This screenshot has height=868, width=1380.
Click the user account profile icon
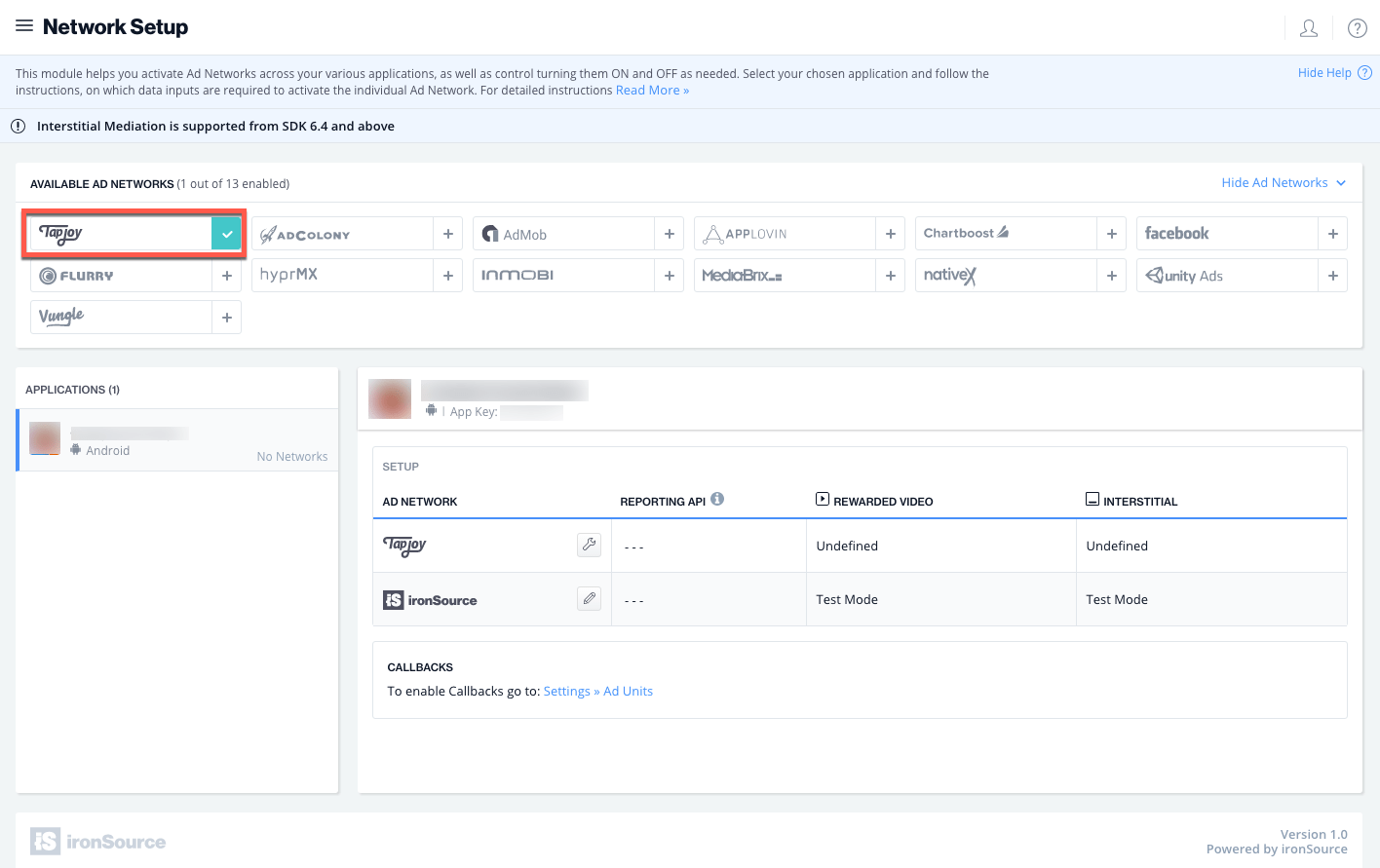click(x=1309, y=28)
